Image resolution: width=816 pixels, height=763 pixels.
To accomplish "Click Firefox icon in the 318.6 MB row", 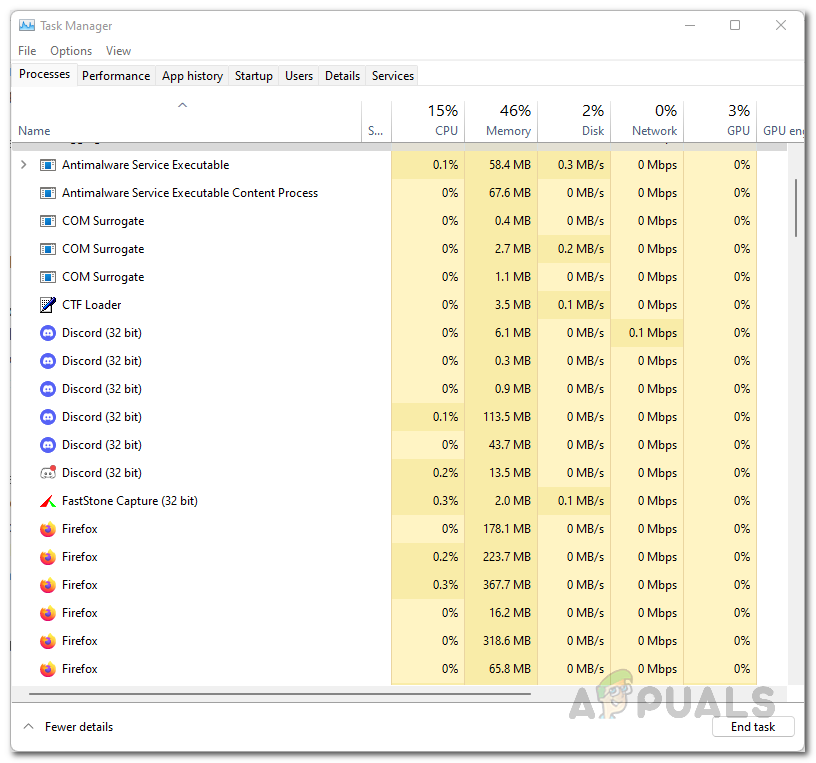I will [47, 641].
